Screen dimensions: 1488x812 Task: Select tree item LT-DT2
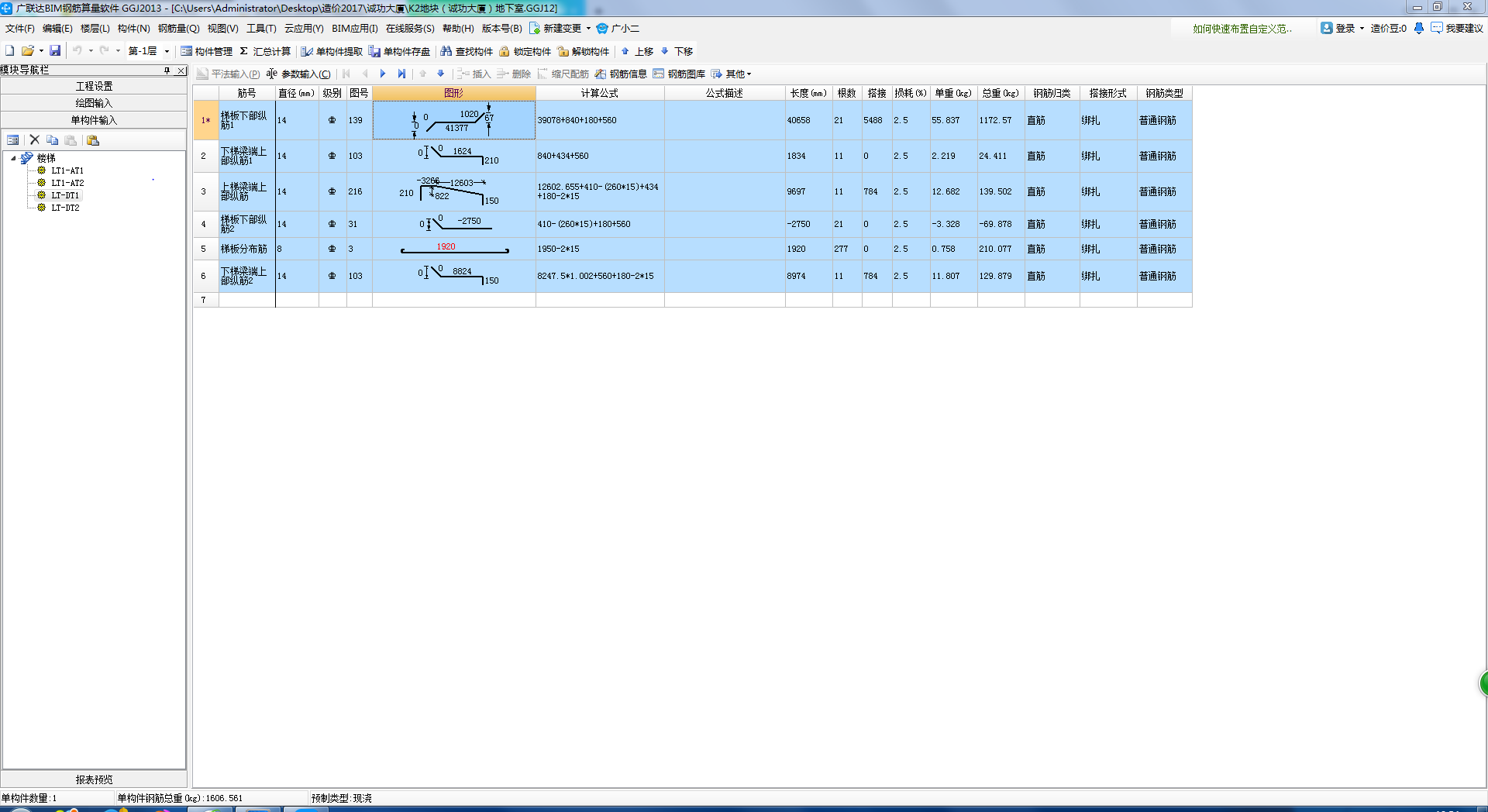[x=65, y=208]
